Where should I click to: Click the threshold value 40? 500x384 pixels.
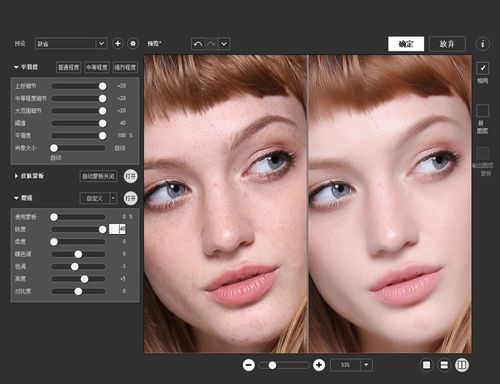pyautogui.click(x=123, y=123)
